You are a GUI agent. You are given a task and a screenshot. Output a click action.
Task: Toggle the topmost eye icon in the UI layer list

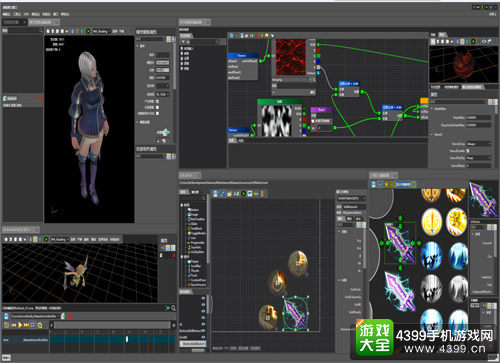pyautogui.click(x=203, y=298)
